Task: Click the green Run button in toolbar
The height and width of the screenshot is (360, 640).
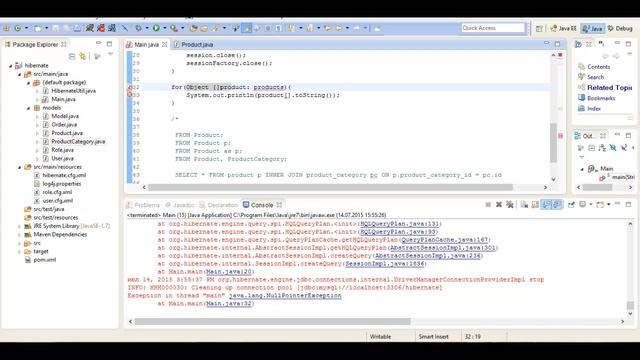Action: coord(156,28)
